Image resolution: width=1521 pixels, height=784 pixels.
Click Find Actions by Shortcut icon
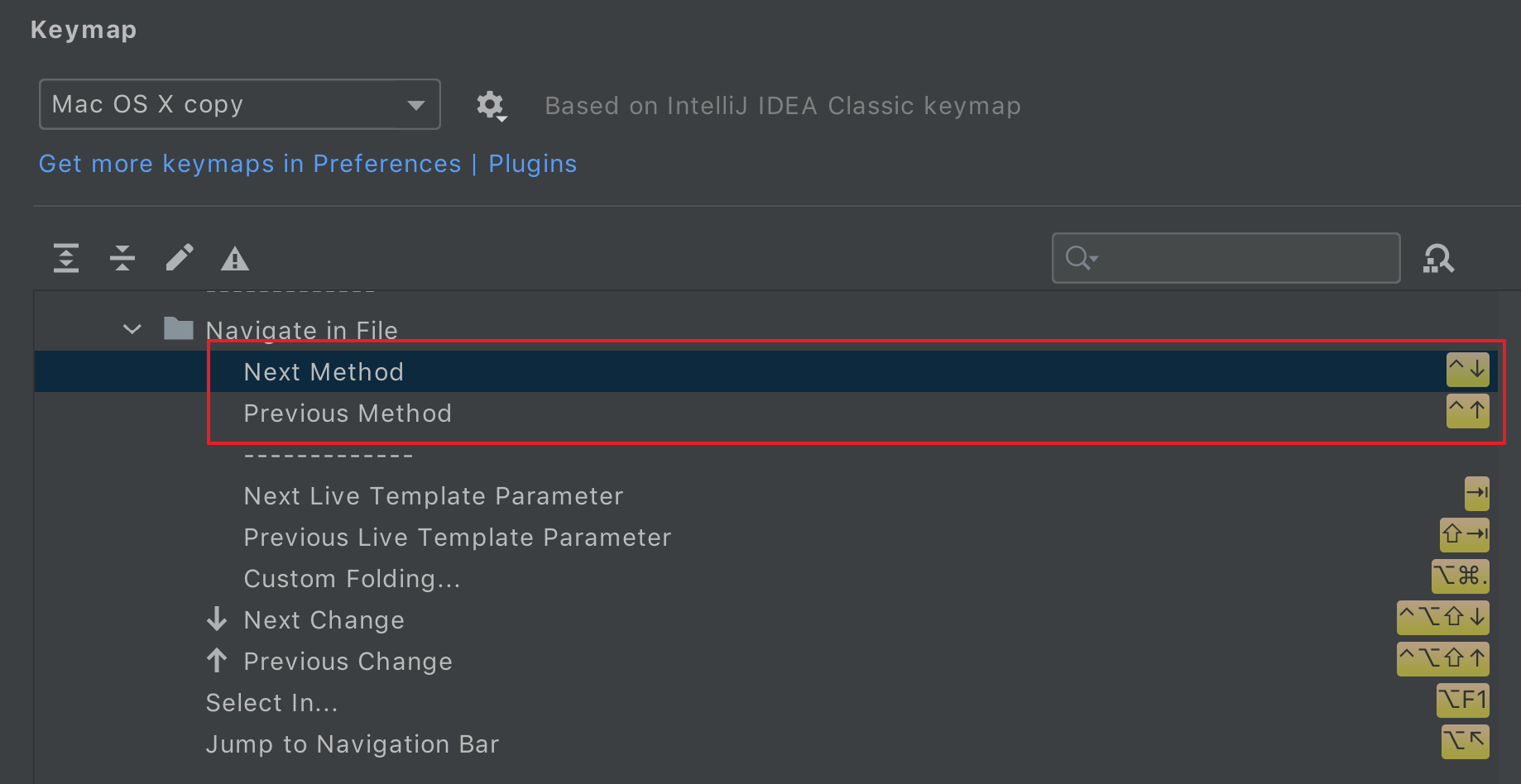[1438, 259]
